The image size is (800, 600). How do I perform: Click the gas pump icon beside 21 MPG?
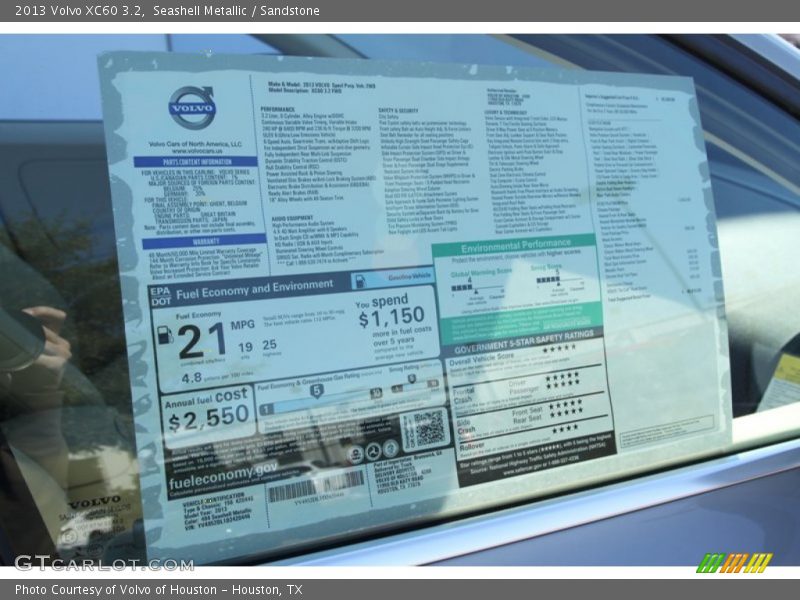pyautogui.click(x=165, y=335)
